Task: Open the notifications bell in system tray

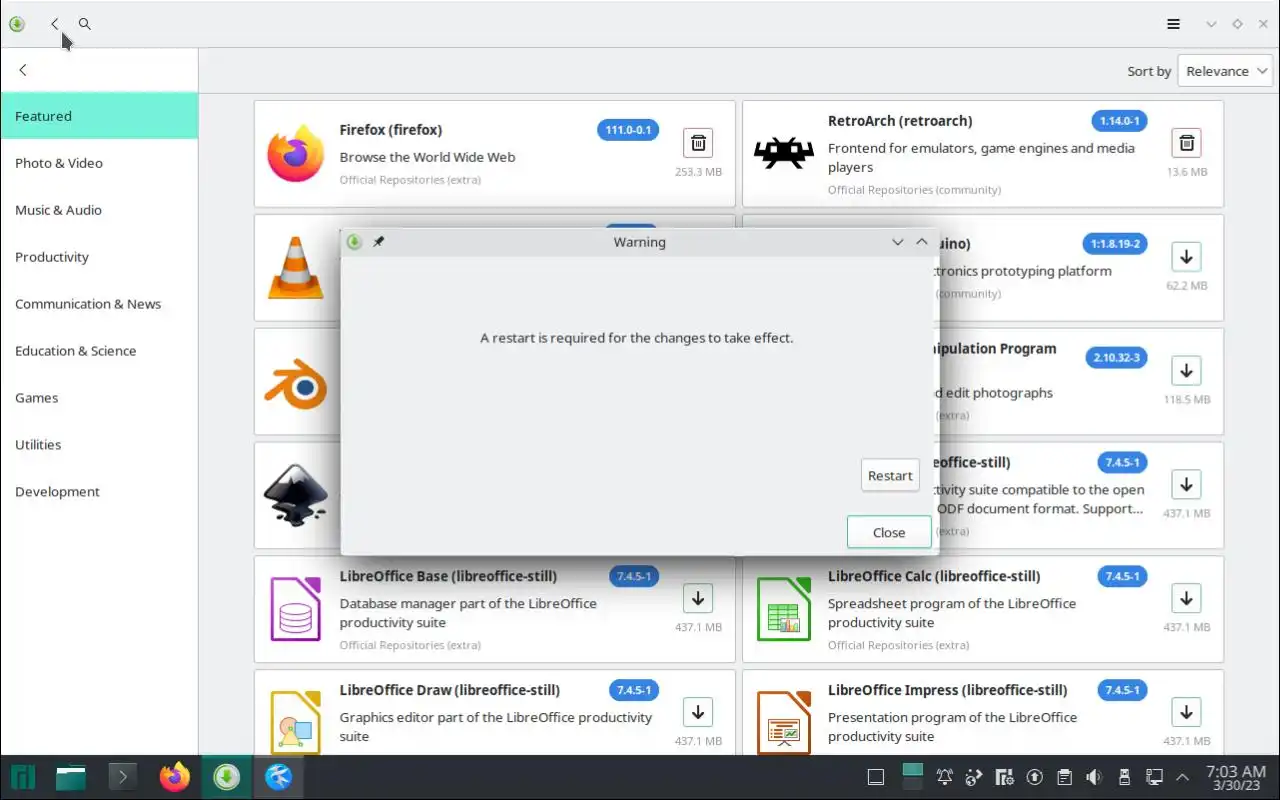Action: (x=944, y=777)
